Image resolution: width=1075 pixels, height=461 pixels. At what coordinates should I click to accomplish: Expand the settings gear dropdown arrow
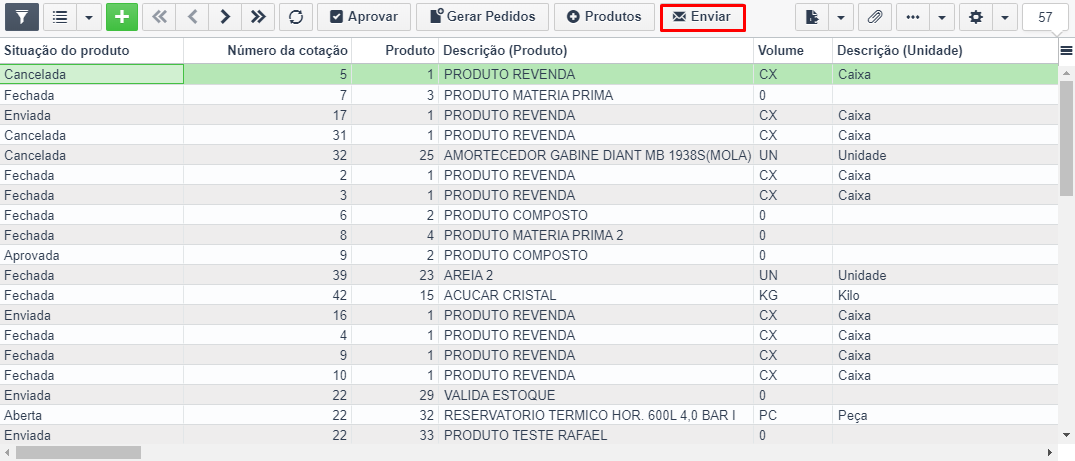(1003, 17)
